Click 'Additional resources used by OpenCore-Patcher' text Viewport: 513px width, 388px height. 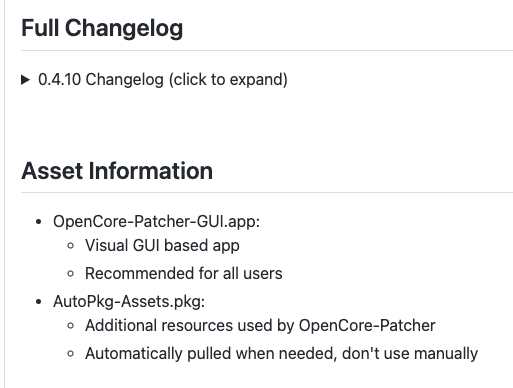(260, 326)
